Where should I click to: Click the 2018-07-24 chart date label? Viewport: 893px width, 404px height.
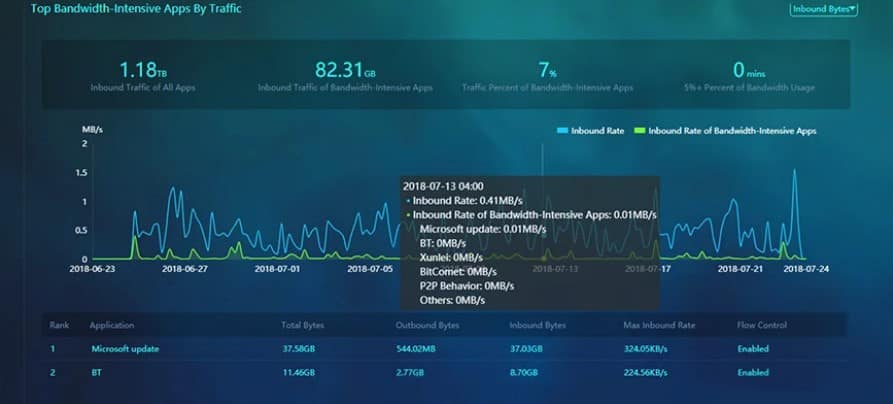tap(808, 268)
